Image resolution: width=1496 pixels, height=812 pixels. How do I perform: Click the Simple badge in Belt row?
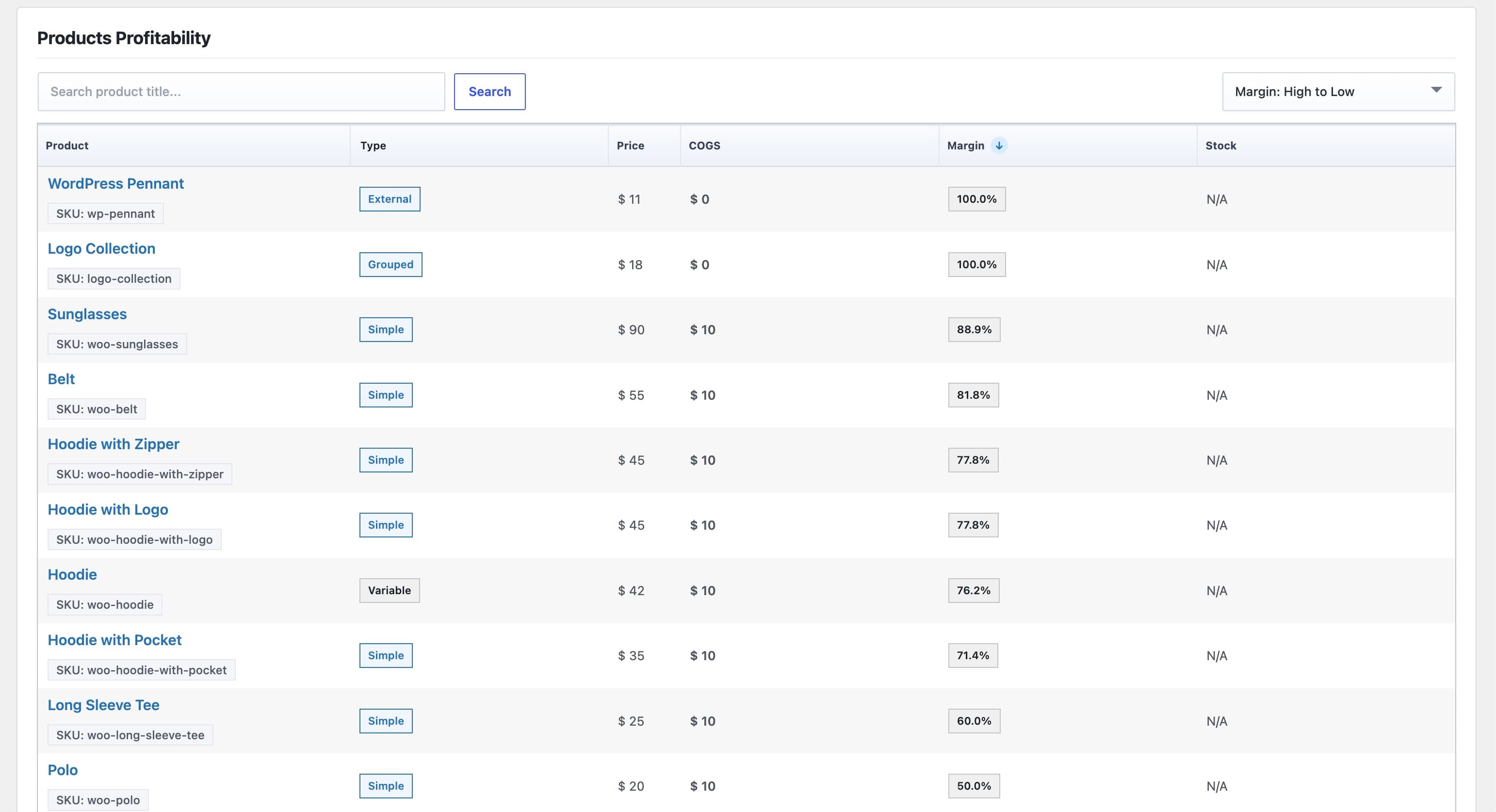click(x=386, y=395)
